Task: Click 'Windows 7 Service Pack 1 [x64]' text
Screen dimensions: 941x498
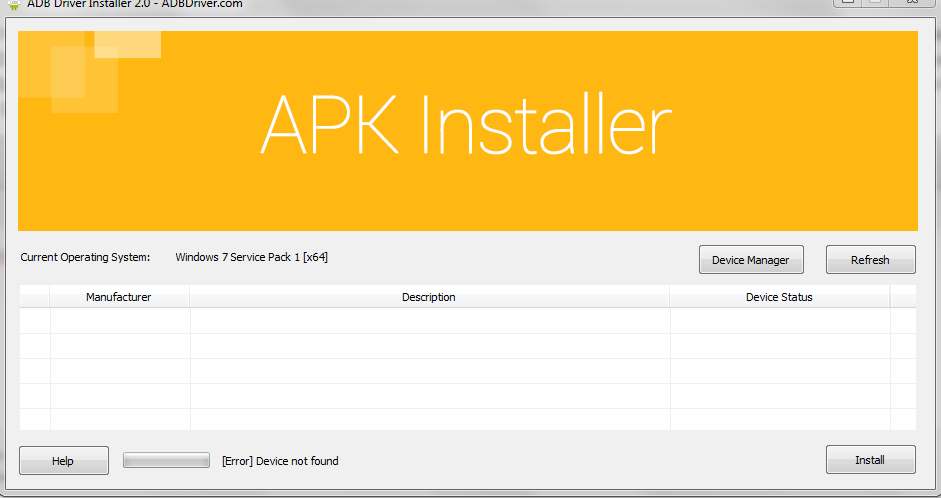Action: (x=251, y=257)
